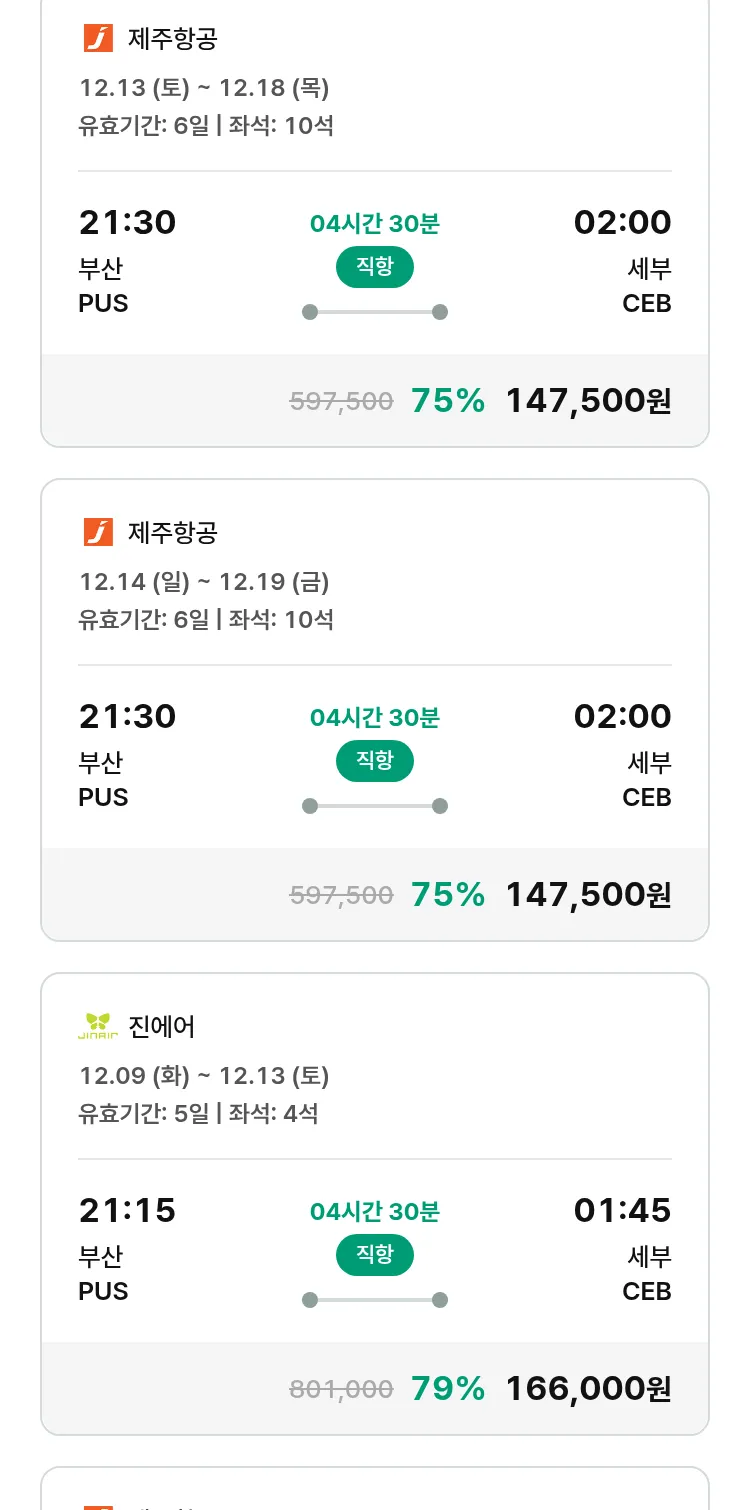Click the 직항 badge on 12.14 flight
750x1510 pixels.
point(374,761)
